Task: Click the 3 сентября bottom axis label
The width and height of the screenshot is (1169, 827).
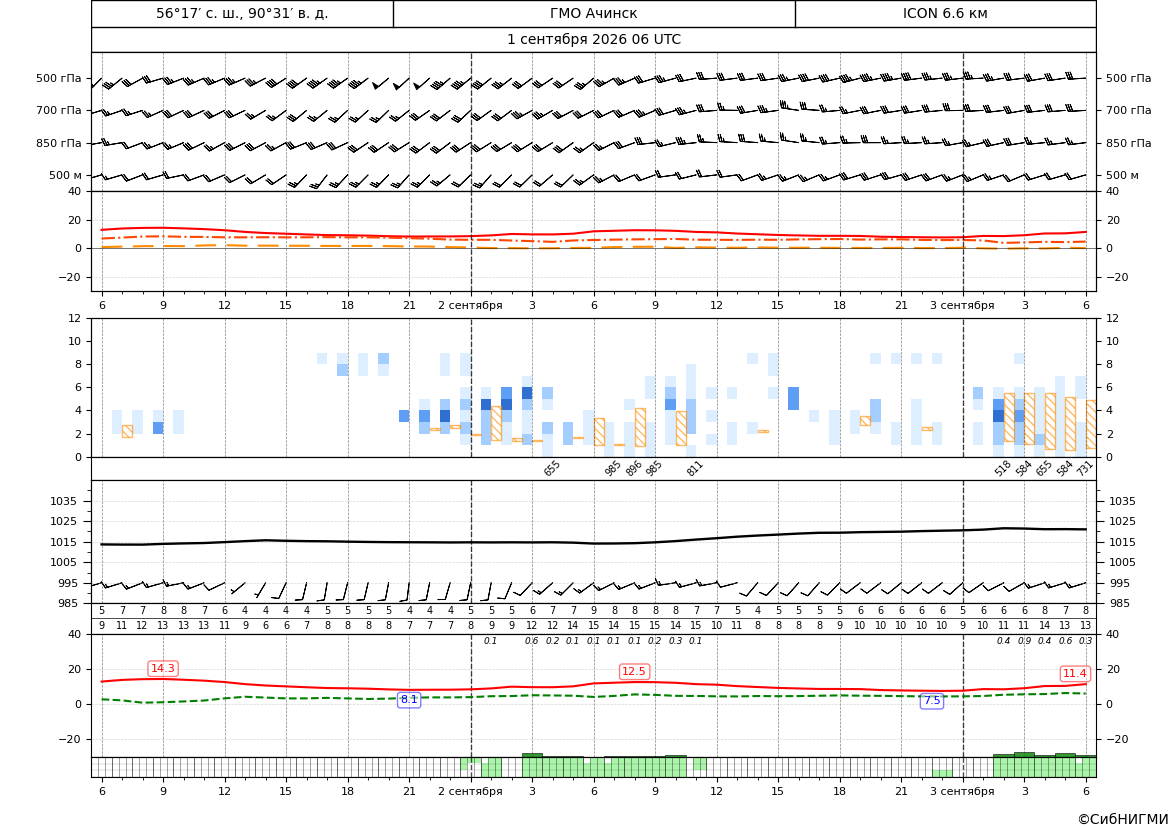Action: pos(962,791)
